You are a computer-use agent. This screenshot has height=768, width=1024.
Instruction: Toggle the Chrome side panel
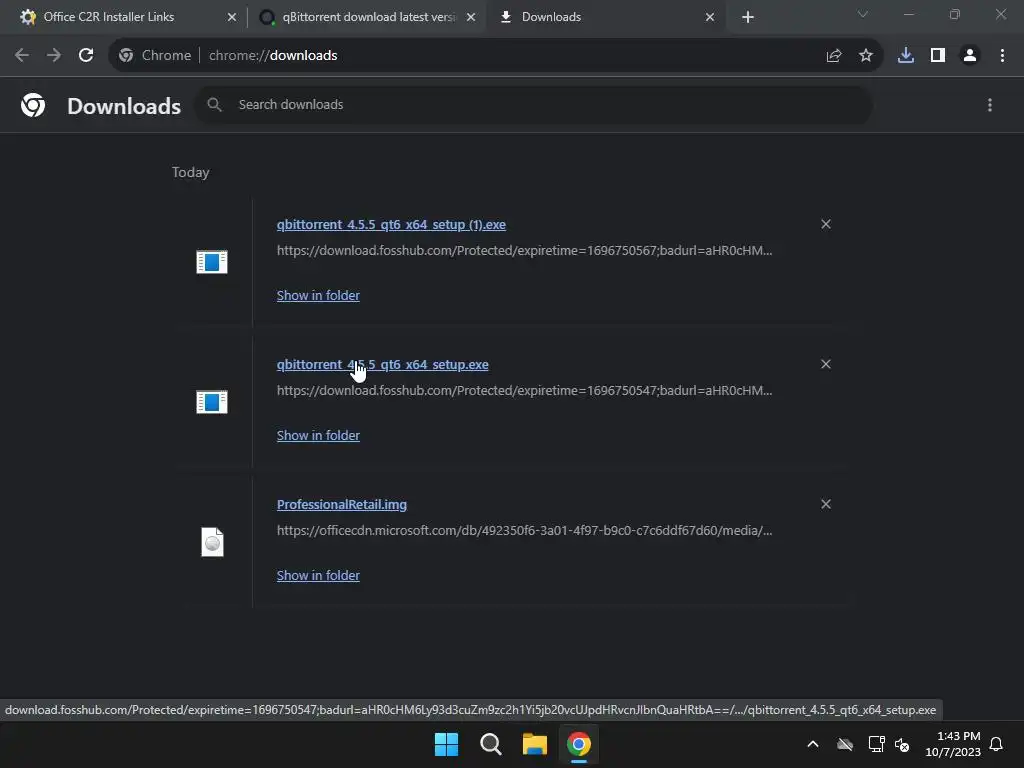pos(938,56)
